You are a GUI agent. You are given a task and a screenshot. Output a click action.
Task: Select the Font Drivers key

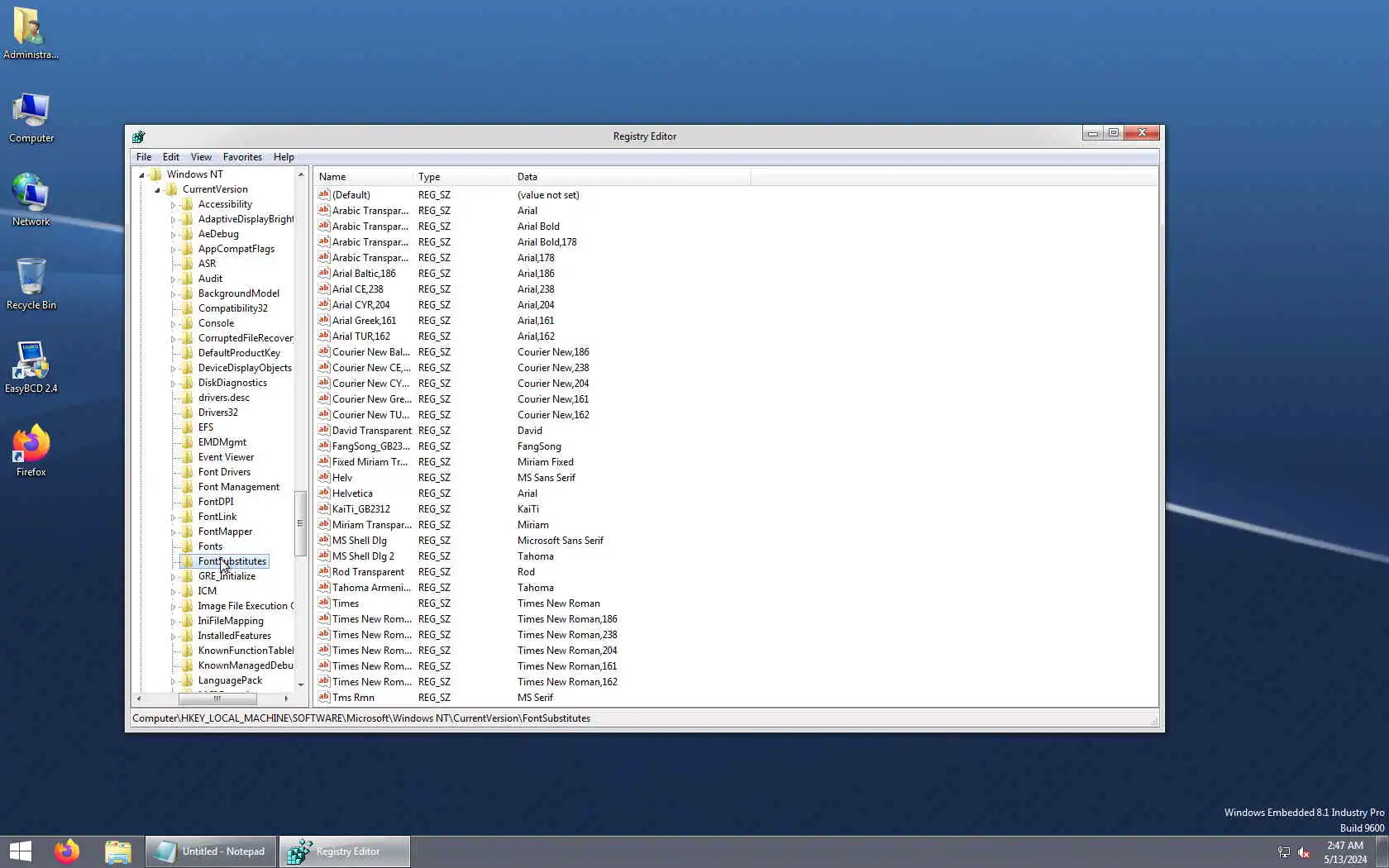point(224,472)
